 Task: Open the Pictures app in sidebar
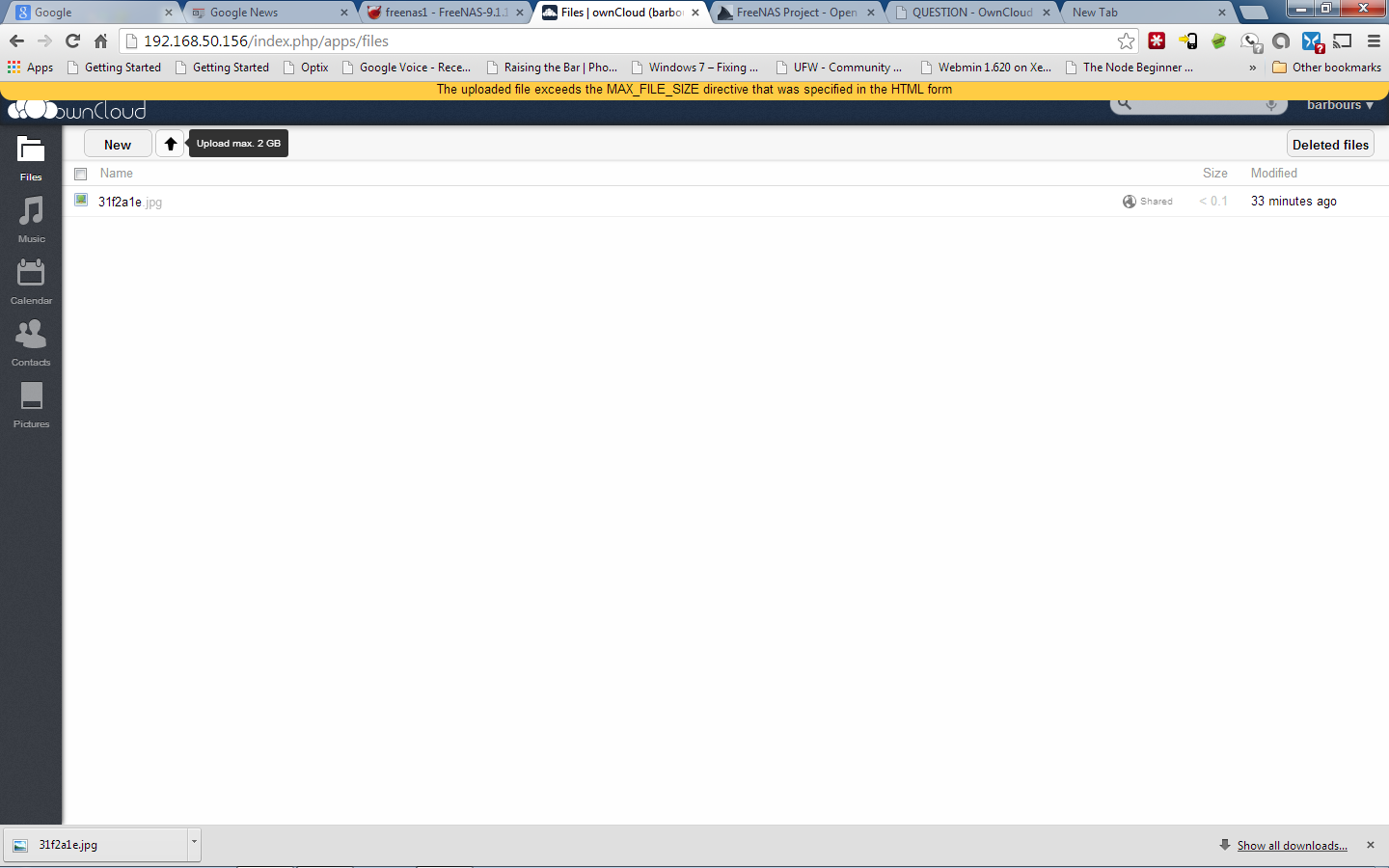click(x=31, y=405)
